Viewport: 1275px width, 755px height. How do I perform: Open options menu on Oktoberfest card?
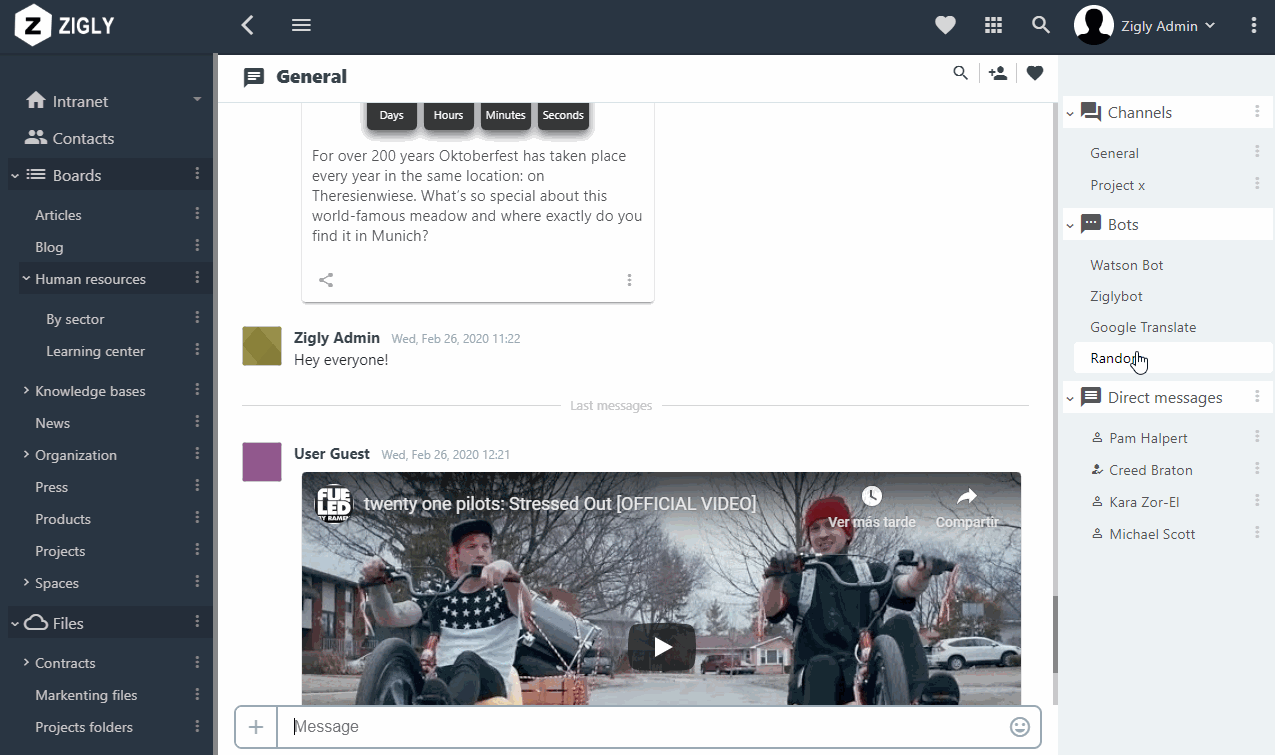click(x=629, y=280)
